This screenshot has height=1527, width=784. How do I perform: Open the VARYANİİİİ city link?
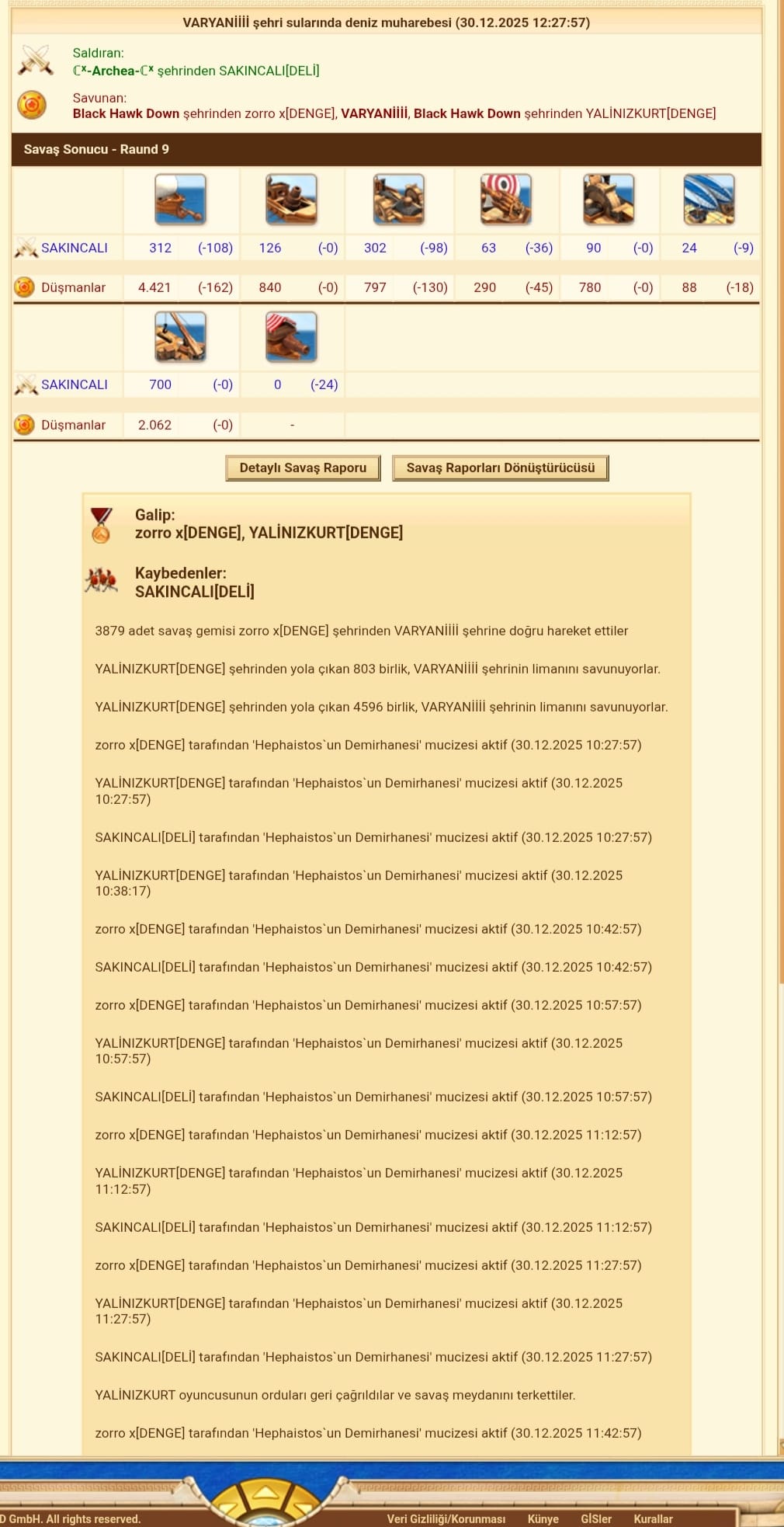tap(374, 113)
